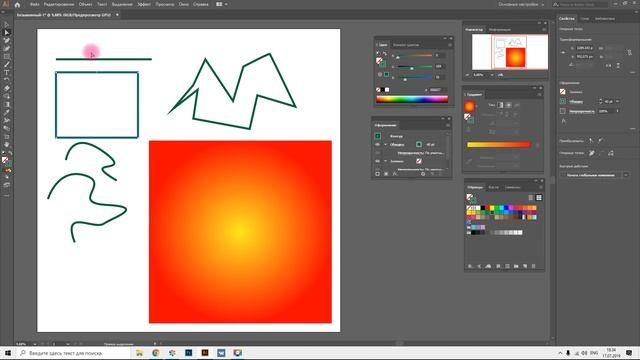Viewport: 640px width, 360px height.
Task: Select the Eraser tool in the toolbar
Action: (7, 88)
